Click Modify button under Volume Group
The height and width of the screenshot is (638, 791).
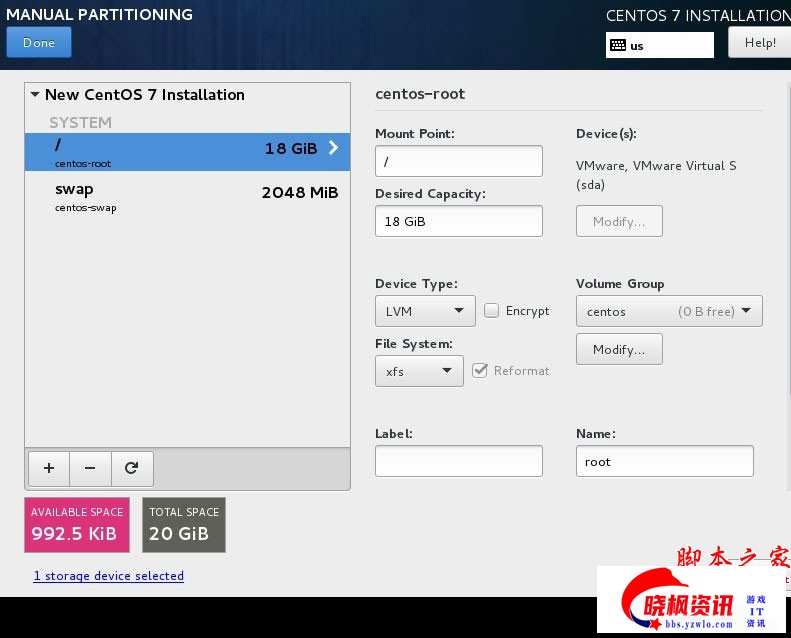(619, 349)
